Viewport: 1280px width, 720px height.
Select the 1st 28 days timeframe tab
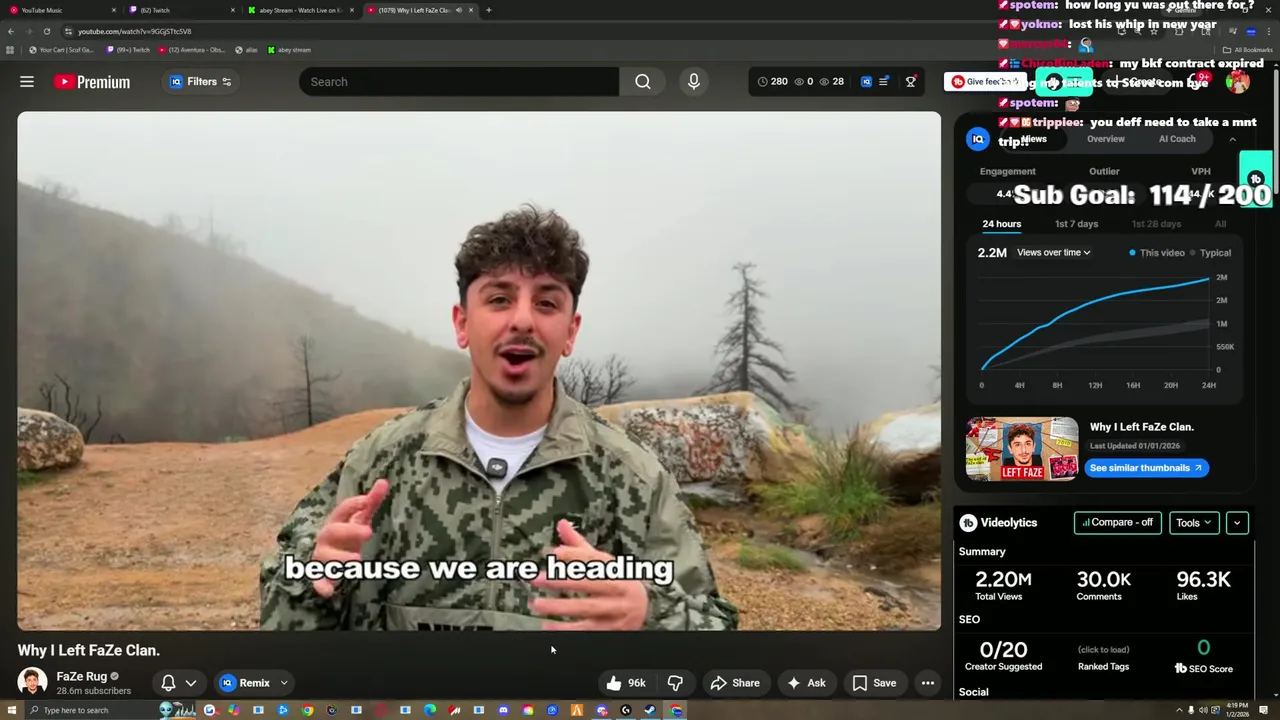pyautogui.click(x=1156, y=224)
